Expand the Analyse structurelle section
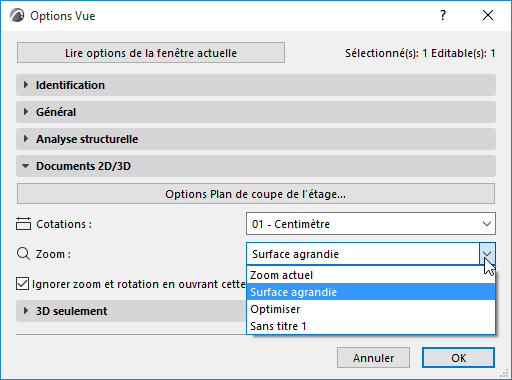Screen dimensions: 512x380 click(256, 139)
